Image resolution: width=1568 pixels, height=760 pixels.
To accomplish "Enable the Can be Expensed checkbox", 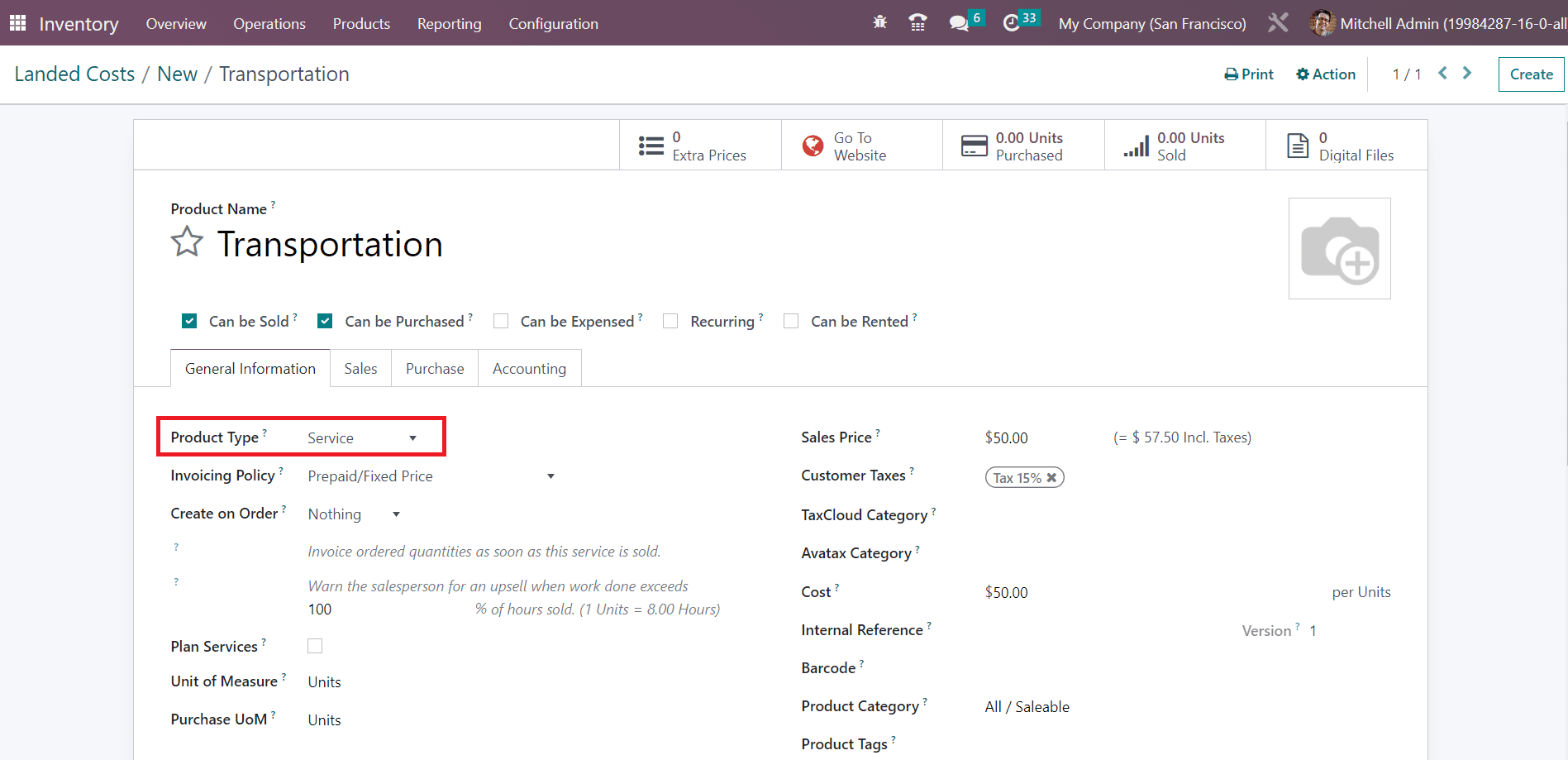I will pos(501,321).
